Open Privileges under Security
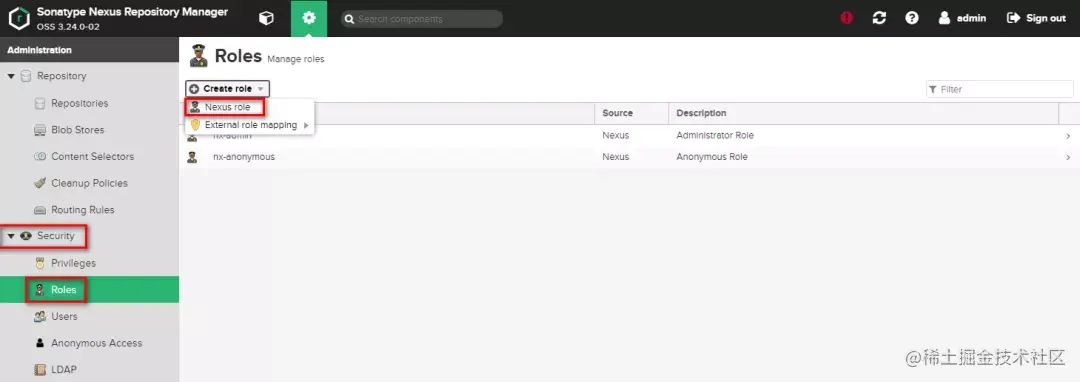The image size is (1080, 382). pyautogui.click(x=73, y=264)
